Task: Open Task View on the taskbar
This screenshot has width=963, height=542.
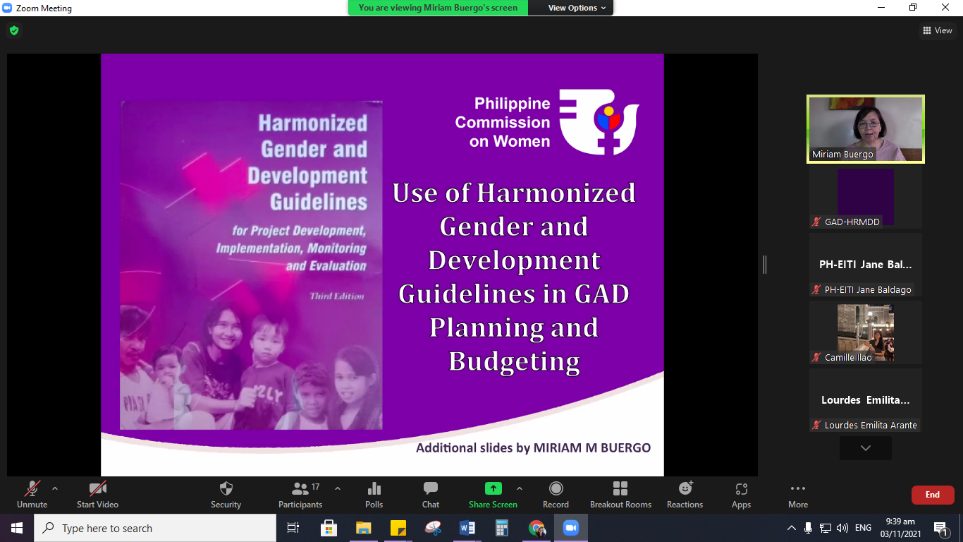Action: pos(293,528)
